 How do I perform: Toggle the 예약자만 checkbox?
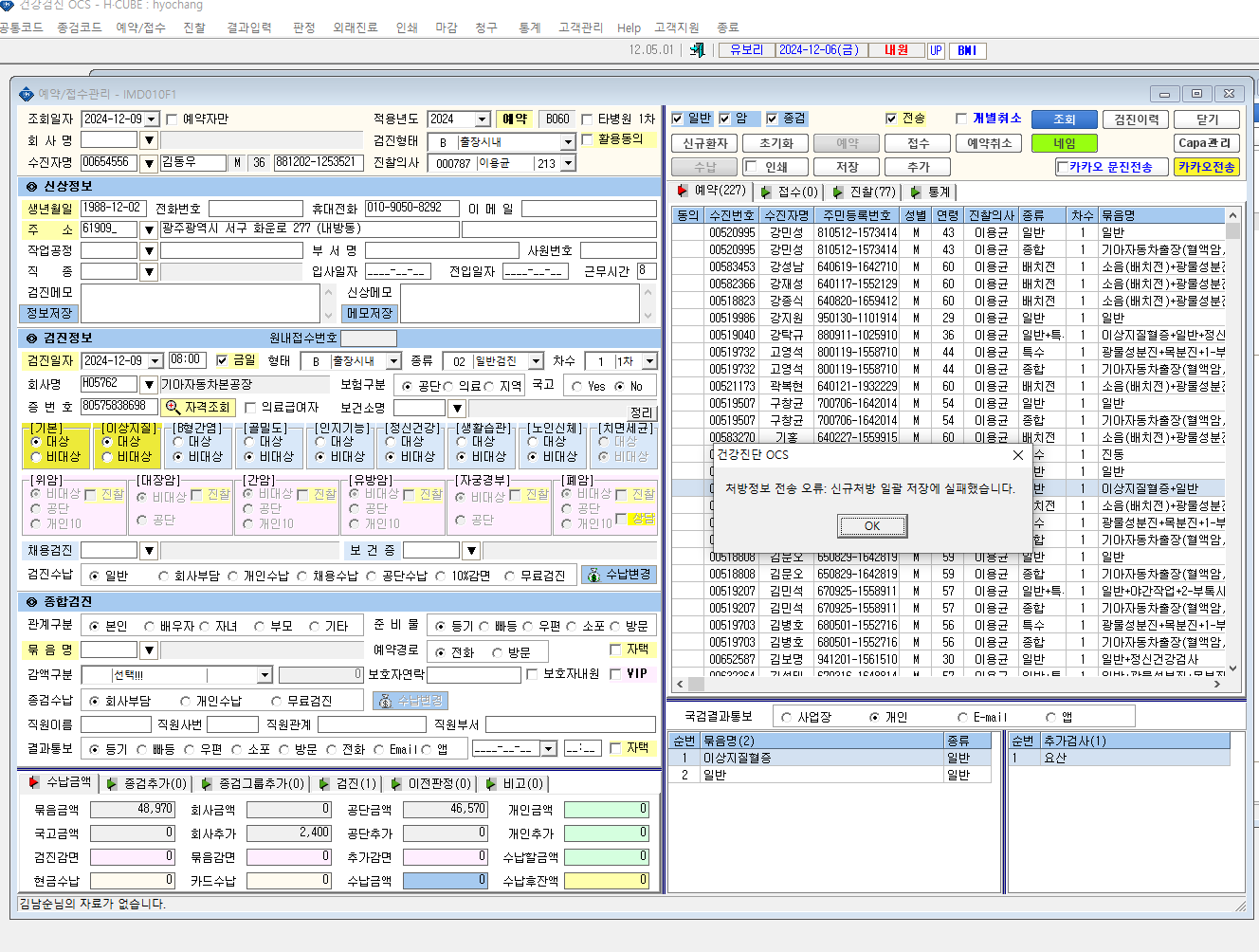[x=172, y=119]
